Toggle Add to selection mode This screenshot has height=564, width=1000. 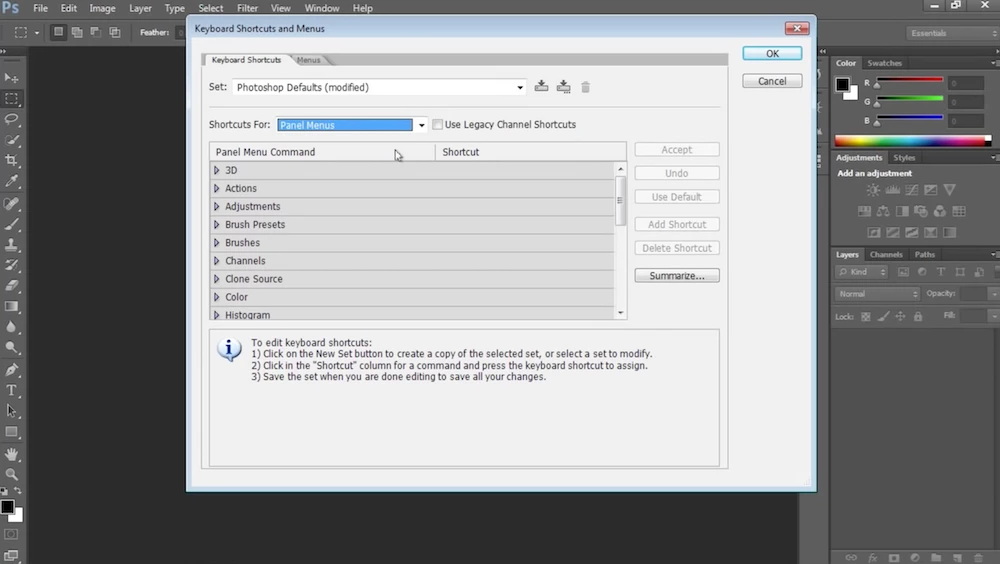coord(77,32)
